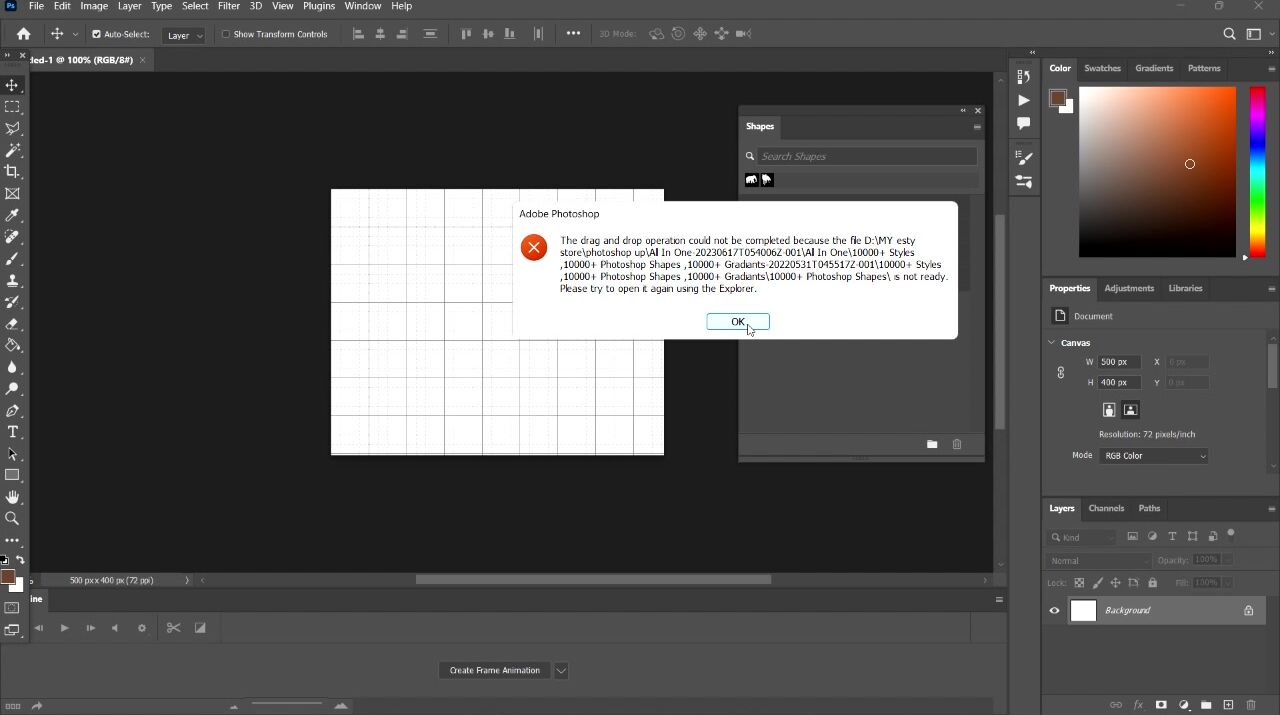Click the Home icon in options bar

click(x=24, y=34)
